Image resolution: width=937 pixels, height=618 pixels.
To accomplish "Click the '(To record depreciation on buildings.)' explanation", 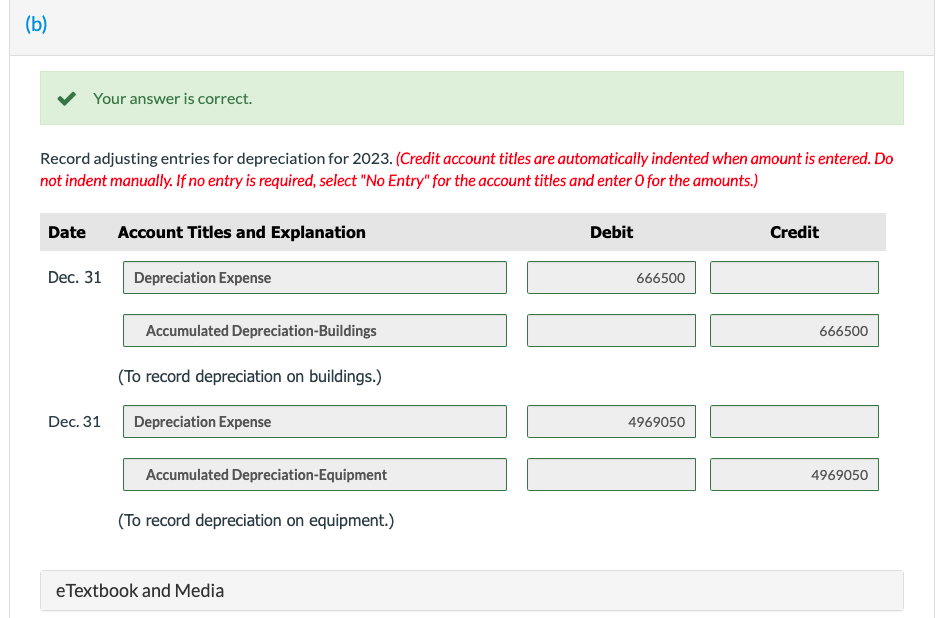I will pos(250,377).
